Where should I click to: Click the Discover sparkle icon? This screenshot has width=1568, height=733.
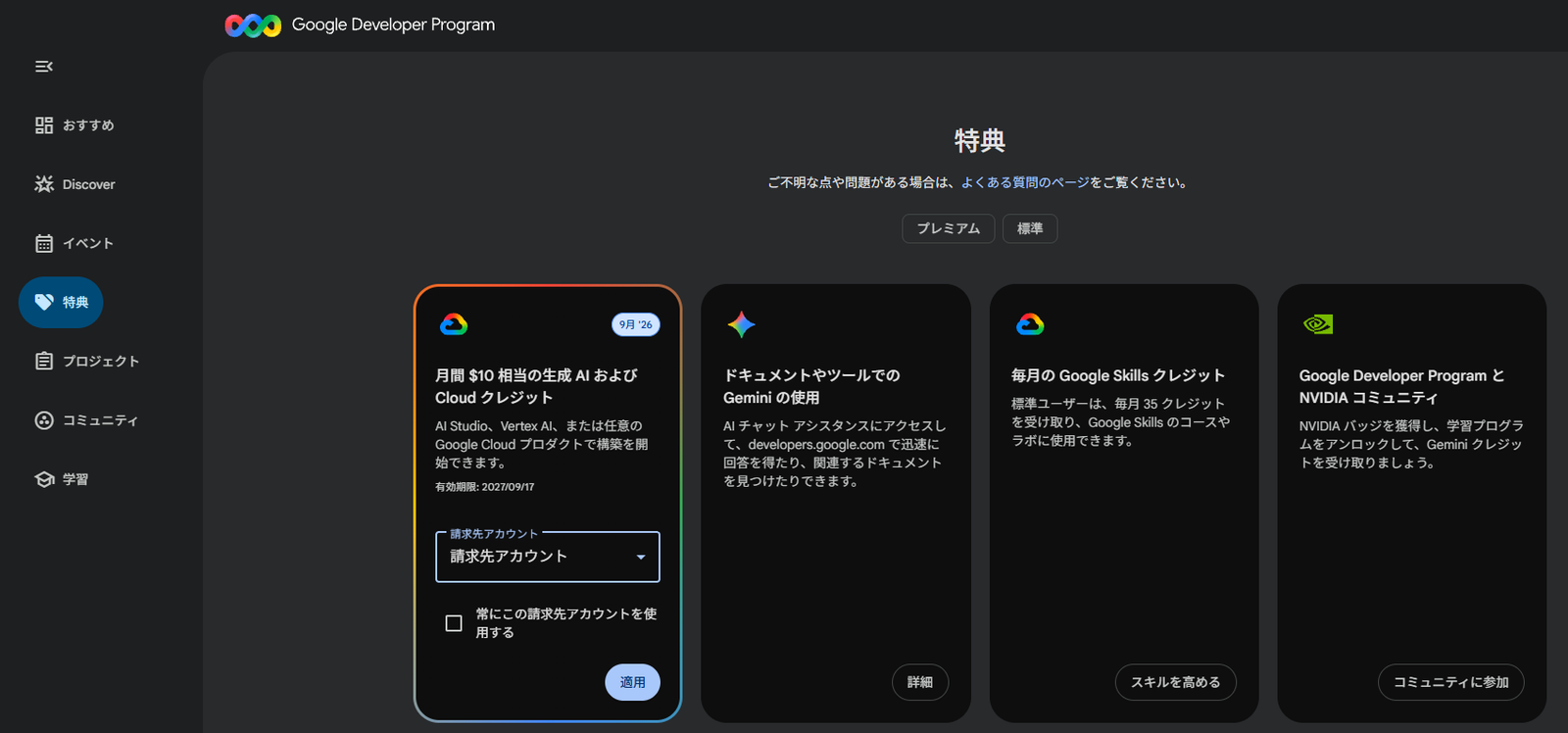click(x=44, y=184)
